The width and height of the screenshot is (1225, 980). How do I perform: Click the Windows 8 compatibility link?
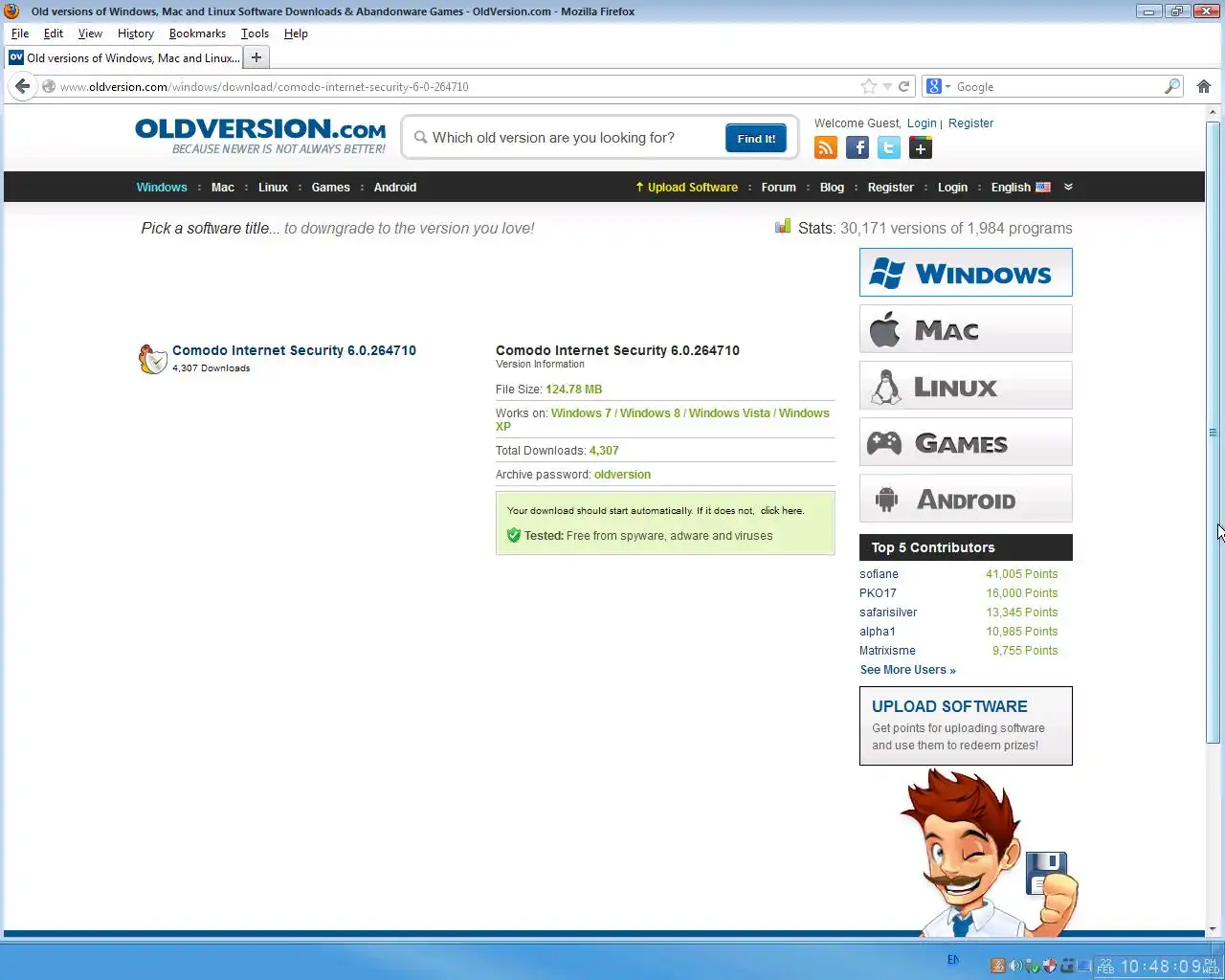click(650, 413)
